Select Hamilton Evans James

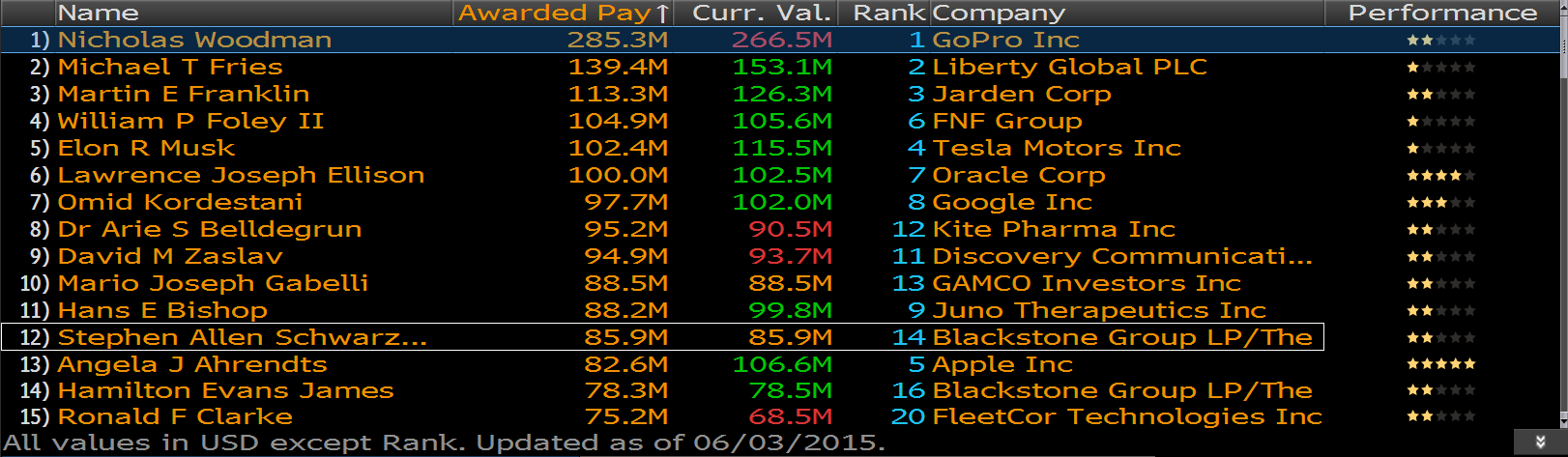(225, 390)
